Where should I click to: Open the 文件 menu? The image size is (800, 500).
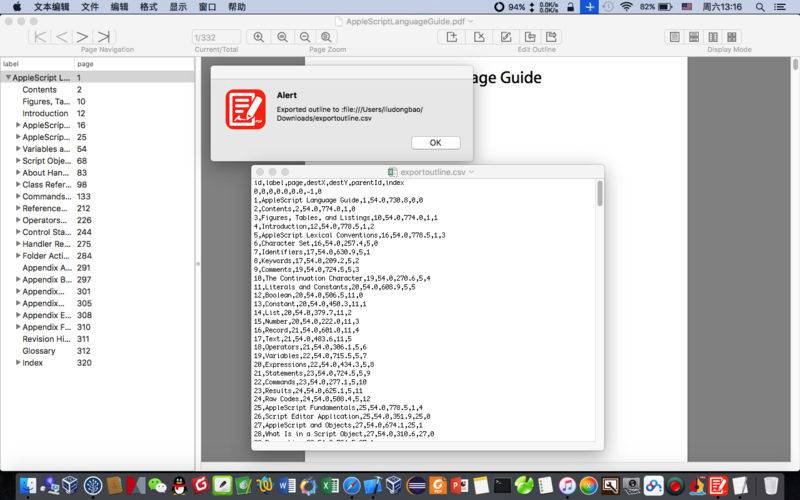pos(90,7)
